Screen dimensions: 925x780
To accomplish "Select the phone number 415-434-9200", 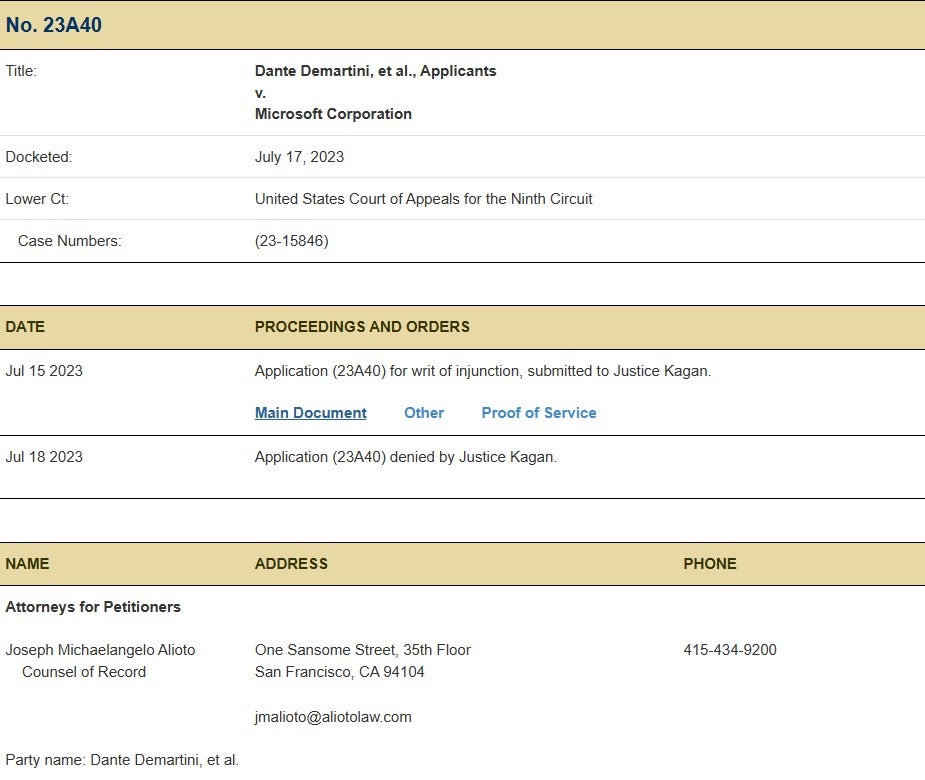I will click(x=728, y=650).
